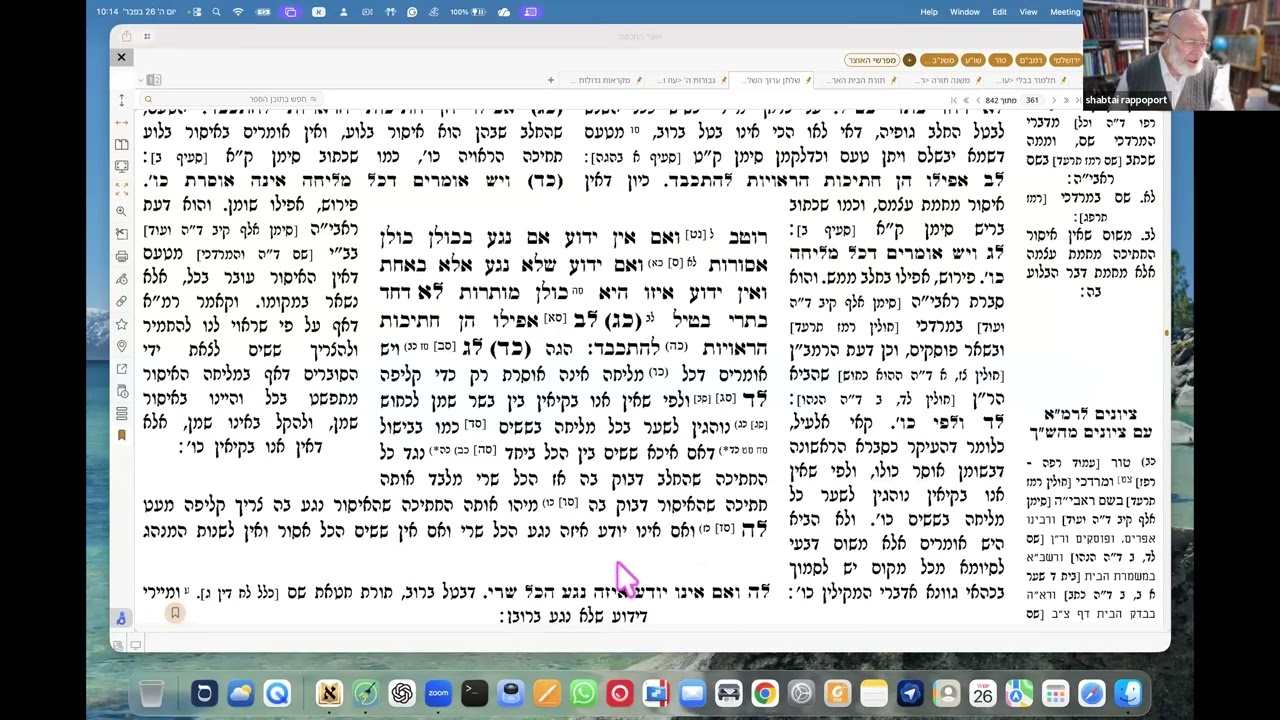Open Window menu in the menu bar

point(964,12)
